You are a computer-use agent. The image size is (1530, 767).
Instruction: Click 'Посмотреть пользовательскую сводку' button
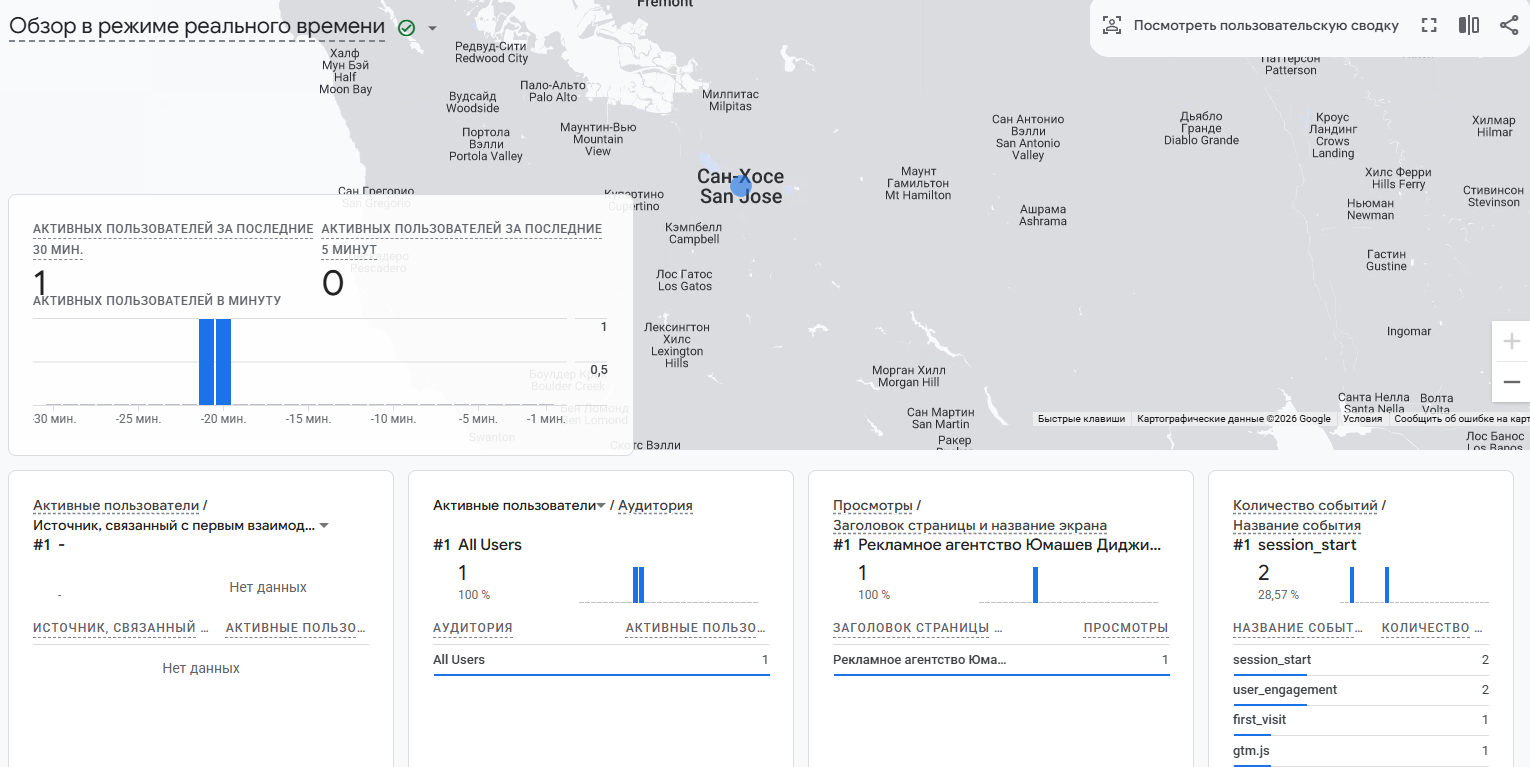click(1266, 26)
